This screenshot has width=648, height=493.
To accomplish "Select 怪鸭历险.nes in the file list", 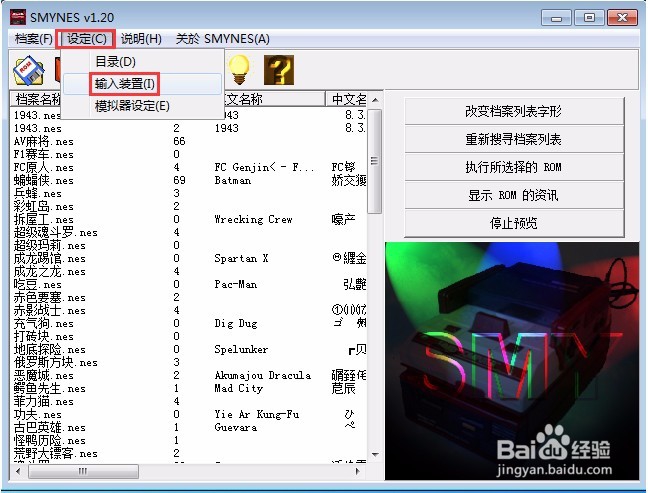I will tap(50, 441).
